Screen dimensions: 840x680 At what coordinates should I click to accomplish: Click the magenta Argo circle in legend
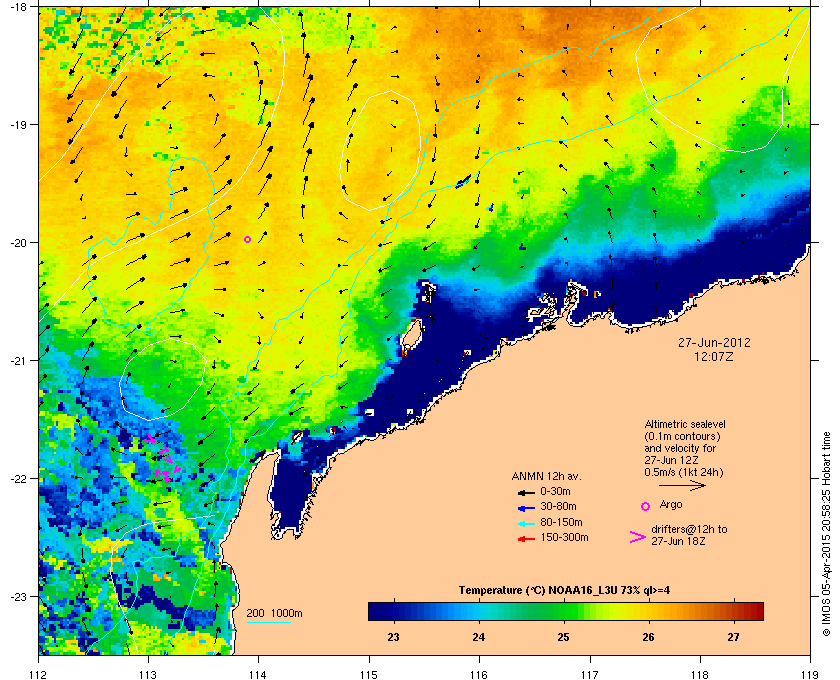pos(646,506)
